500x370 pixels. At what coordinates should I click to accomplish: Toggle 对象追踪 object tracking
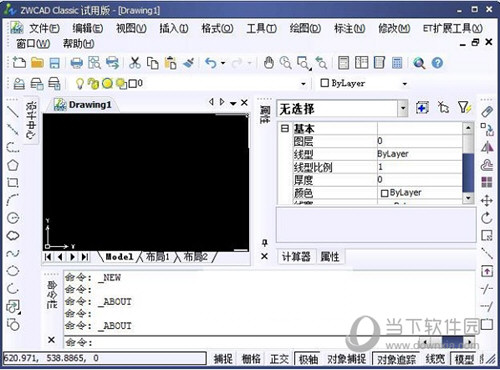[396, 359]
